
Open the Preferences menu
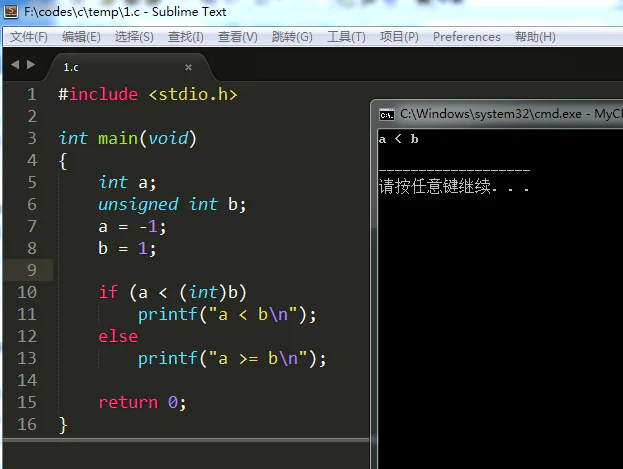(466, 37)
